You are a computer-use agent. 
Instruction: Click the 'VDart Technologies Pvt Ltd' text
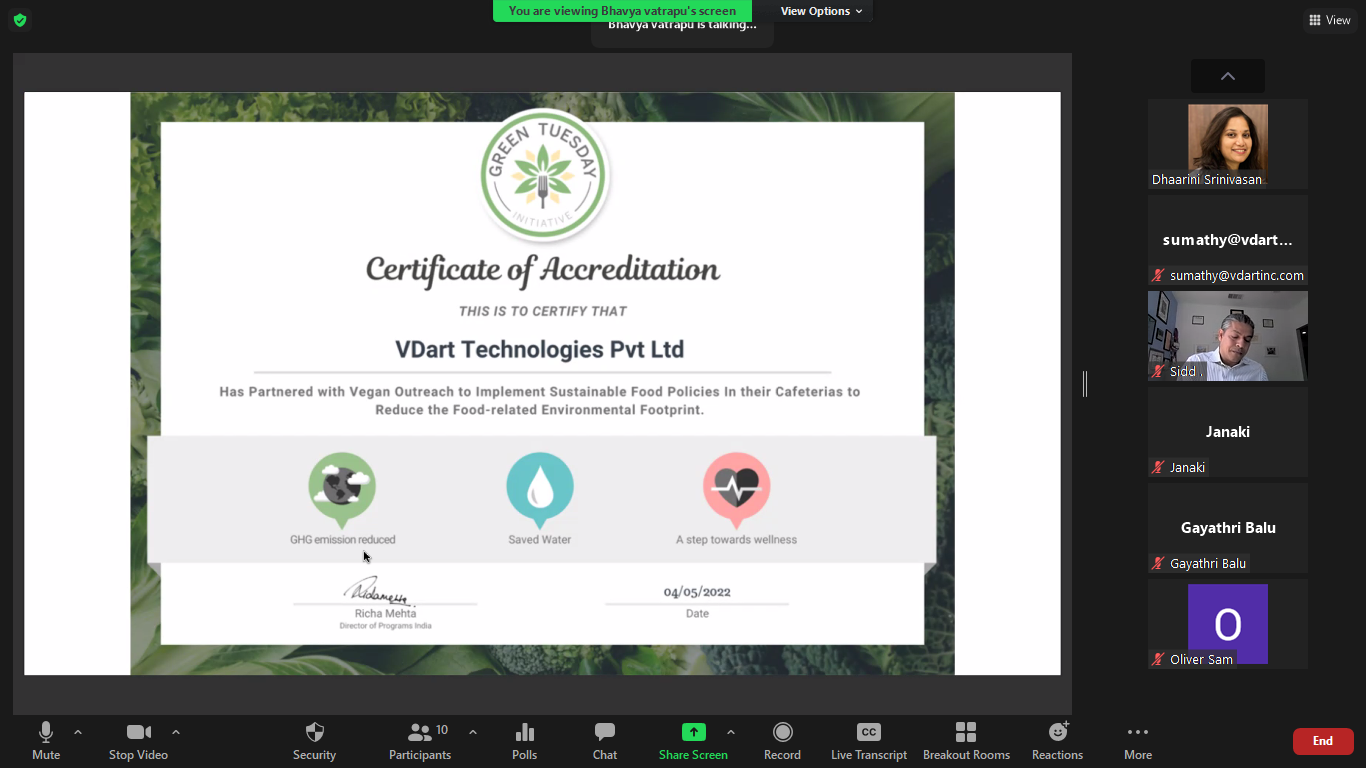coord(540,349)
